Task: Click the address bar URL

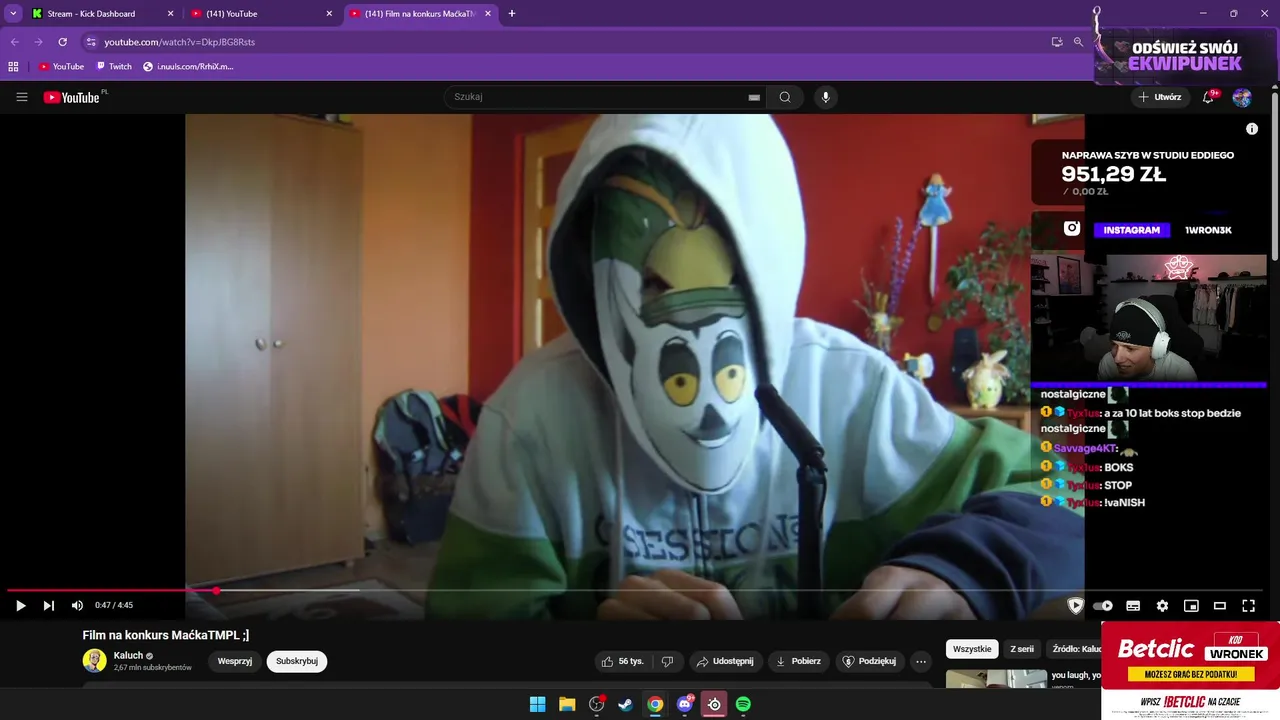Action: (180, 42)
